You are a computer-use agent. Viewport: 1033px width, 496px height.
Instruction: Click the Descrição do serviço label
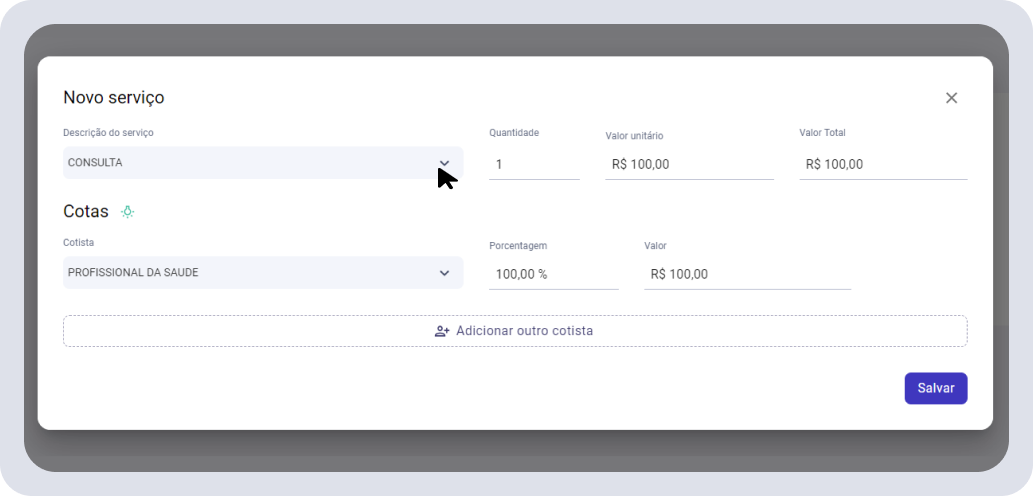point(108,132)
